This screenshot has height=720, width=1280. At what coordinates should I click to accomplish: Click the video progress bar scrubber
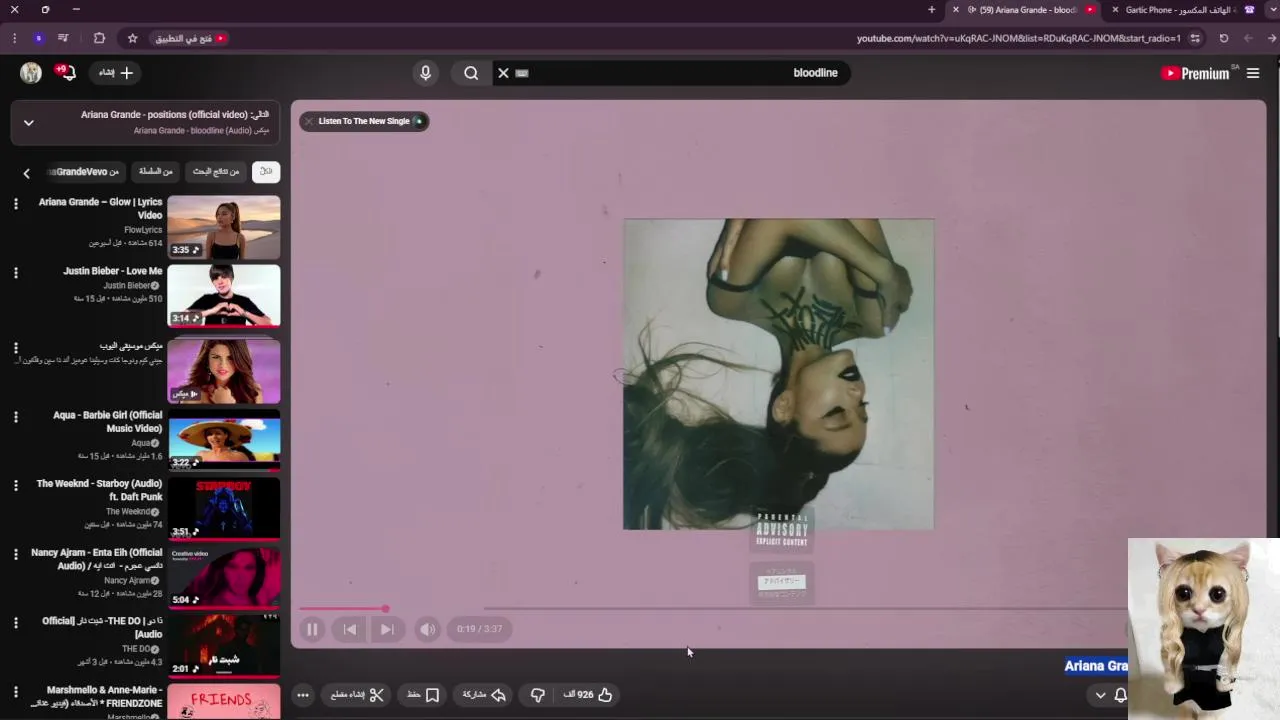point(385,608)
